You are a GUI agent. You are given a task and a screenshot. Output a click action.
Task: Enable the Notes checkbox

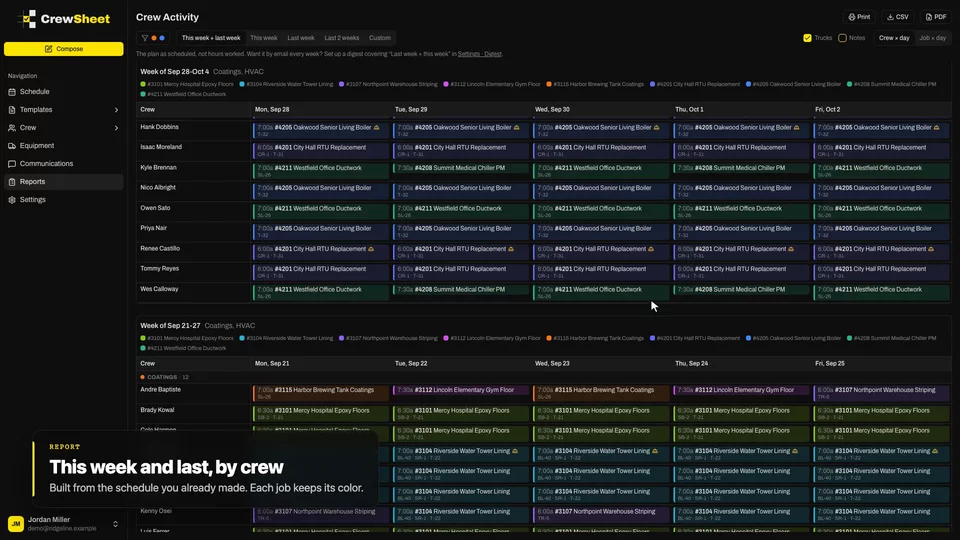pos(842,38)
